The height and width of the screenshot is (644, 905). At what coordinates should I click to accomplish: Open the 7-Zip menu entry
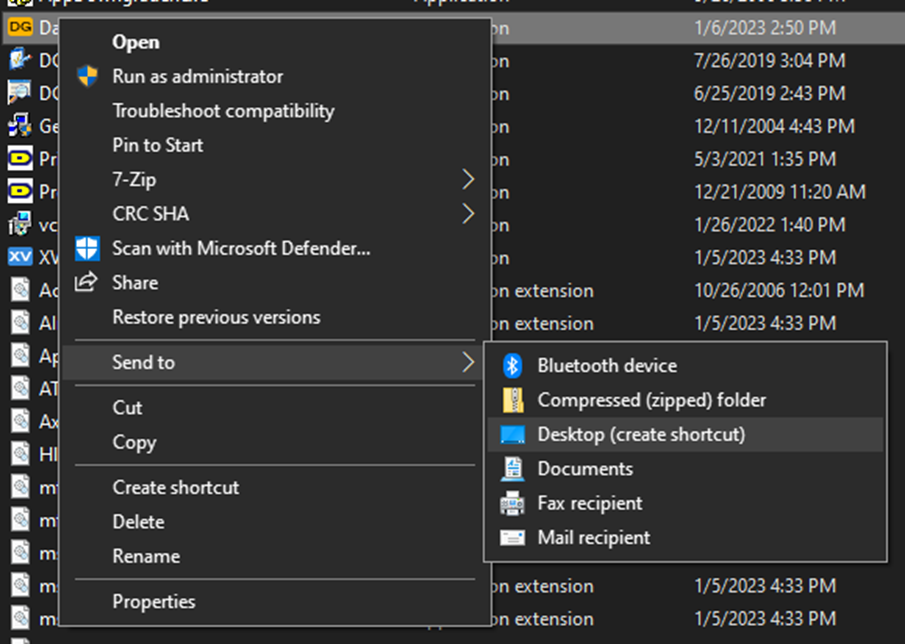click(134, 179)
